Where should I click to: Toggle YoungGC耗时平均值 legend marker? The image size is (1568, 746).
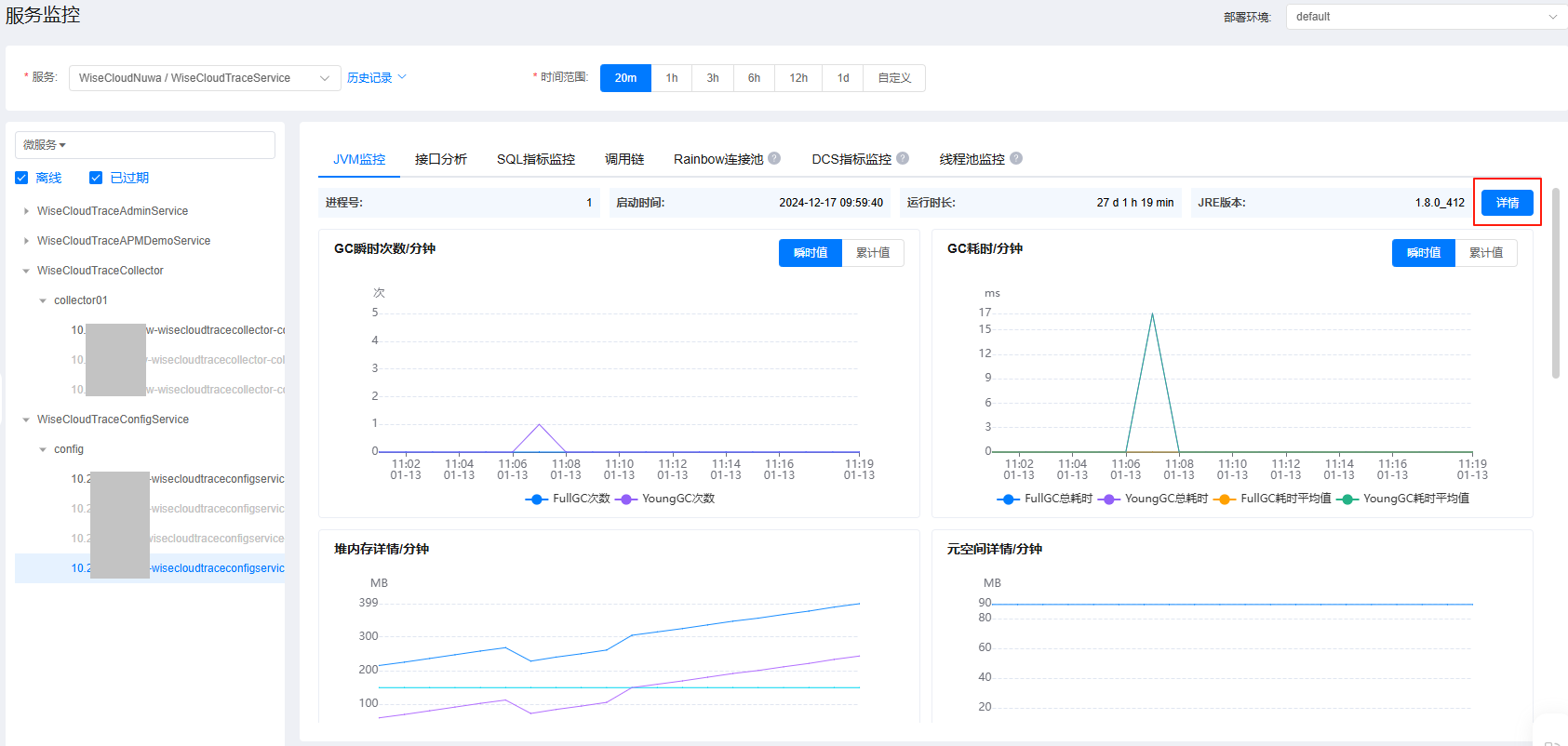[1347, 500]
